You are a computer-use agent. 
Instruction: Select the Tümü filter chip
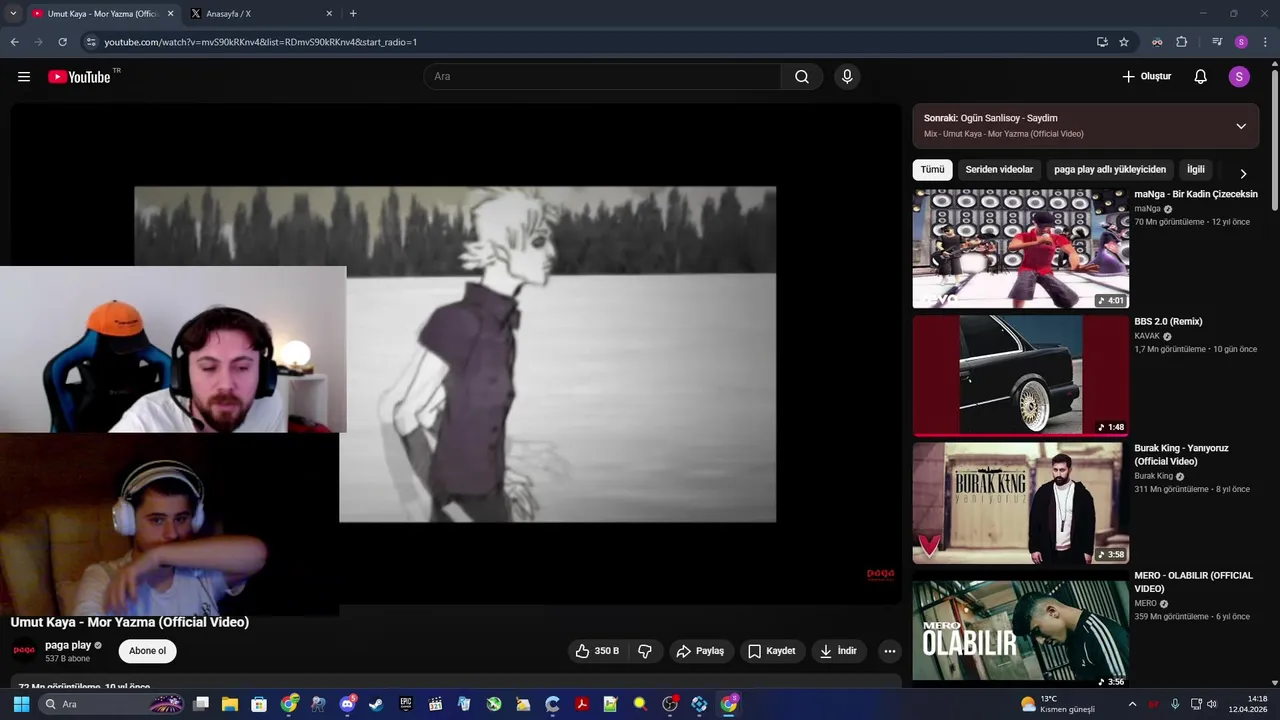932,170
